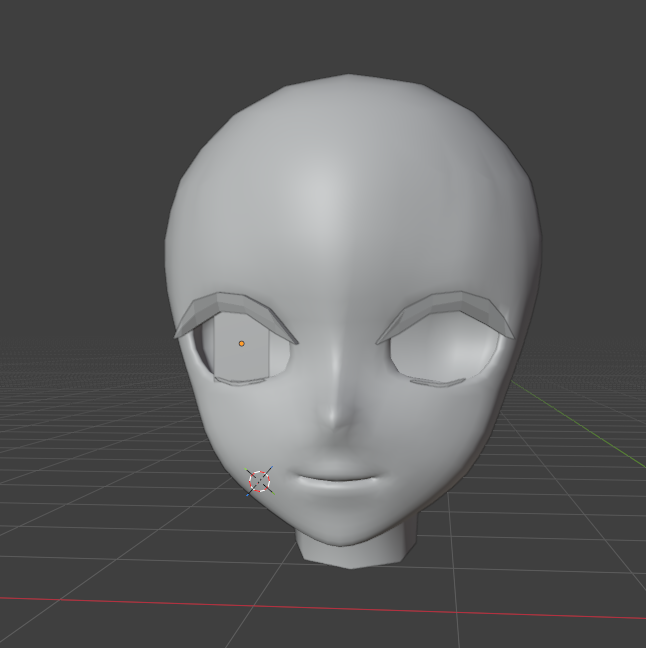Click the mouth line of the head
Image resolution: width=646 pixels, height=648 pixels.
coord(338,479)
